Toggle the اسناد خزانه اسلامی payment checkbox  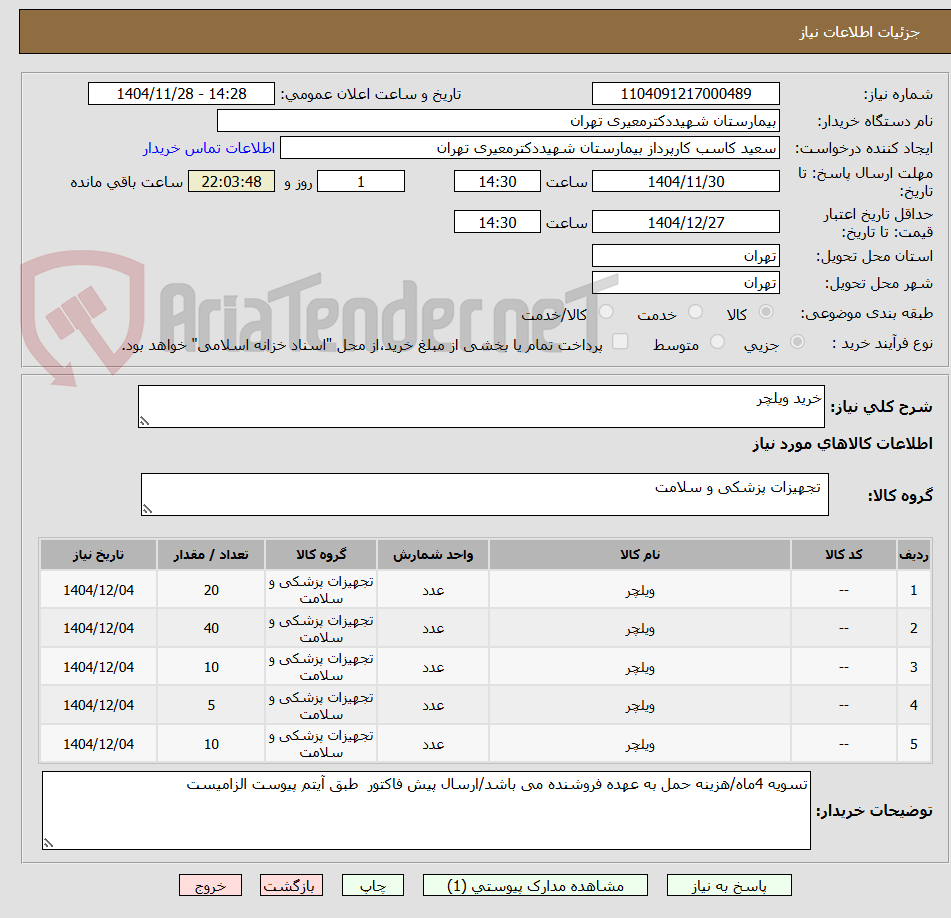[620, 341]
